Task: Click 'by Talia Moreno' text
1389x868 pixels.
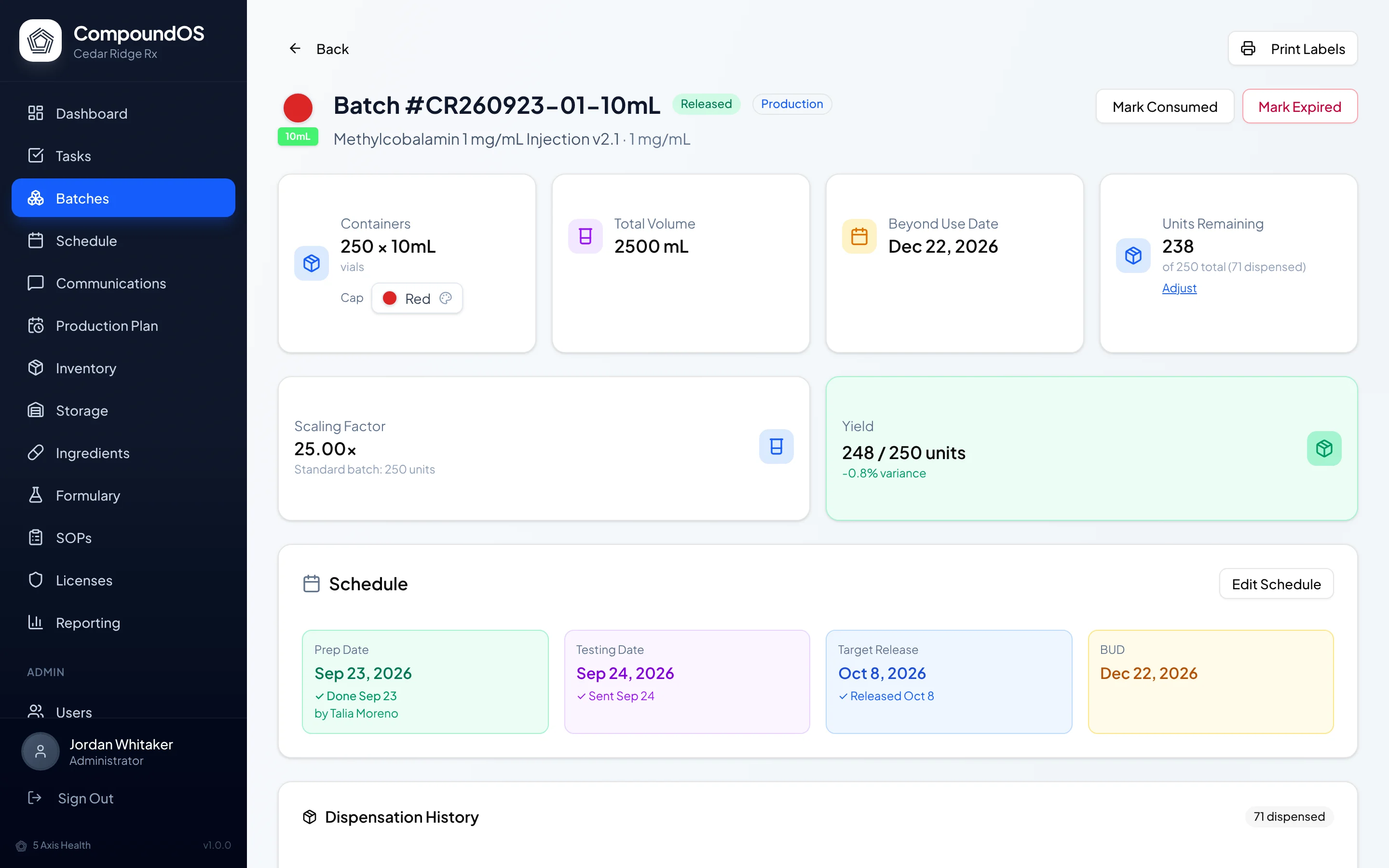Action: 356,714
